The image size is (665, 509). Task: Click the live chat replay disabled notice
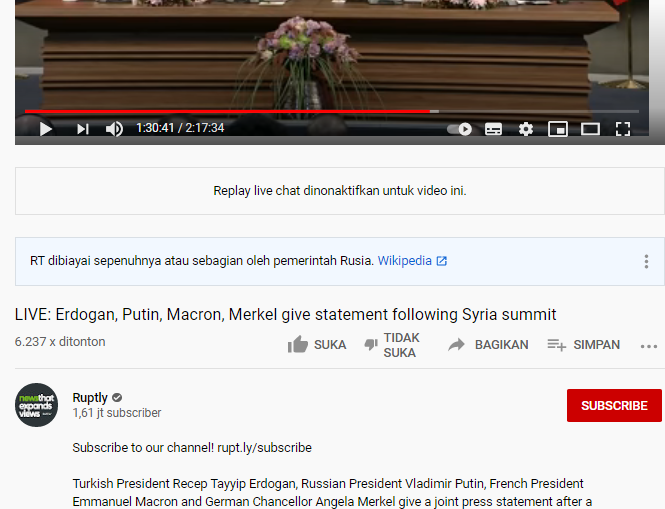(x=340, y=191)
